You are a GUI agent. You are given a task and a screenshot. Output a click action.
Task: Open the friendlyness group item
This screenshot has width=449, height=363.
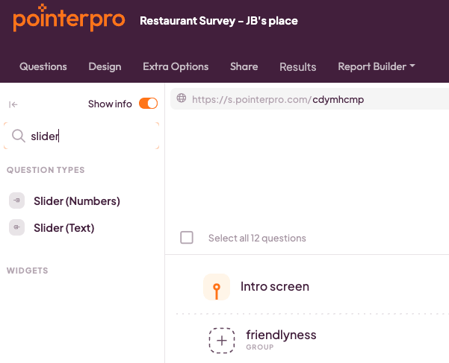pos(281,335)
